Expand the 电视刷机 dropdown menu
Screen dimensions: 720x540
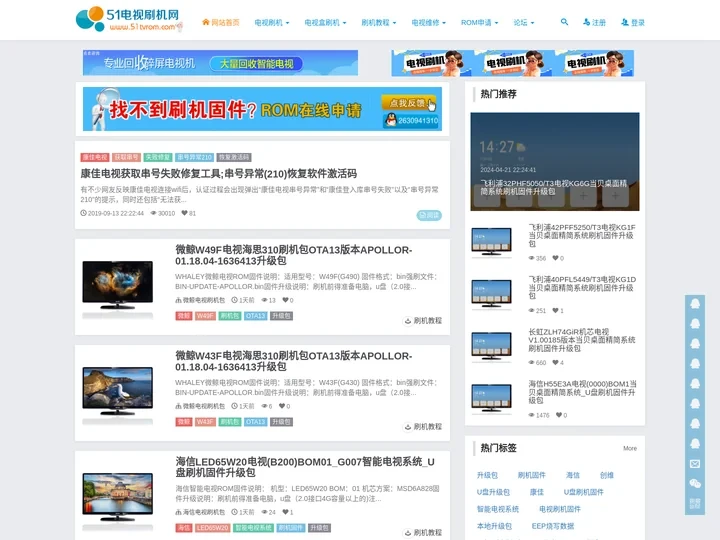272,22
